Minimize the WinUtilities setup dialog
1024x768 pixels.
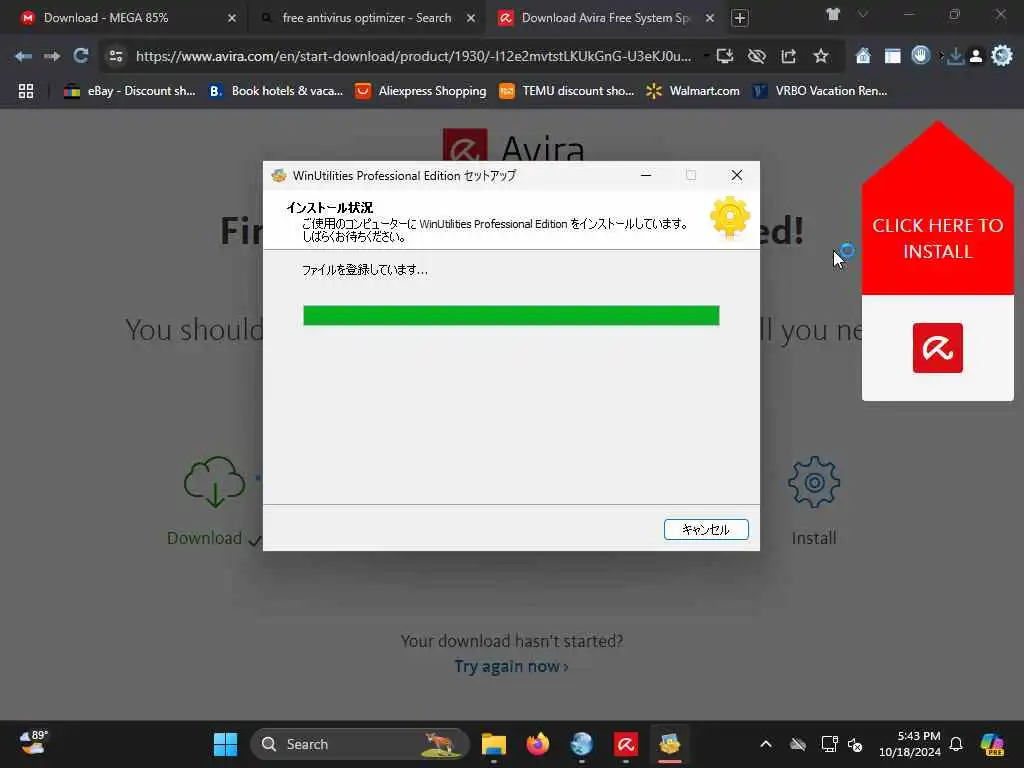coord(646,175)
